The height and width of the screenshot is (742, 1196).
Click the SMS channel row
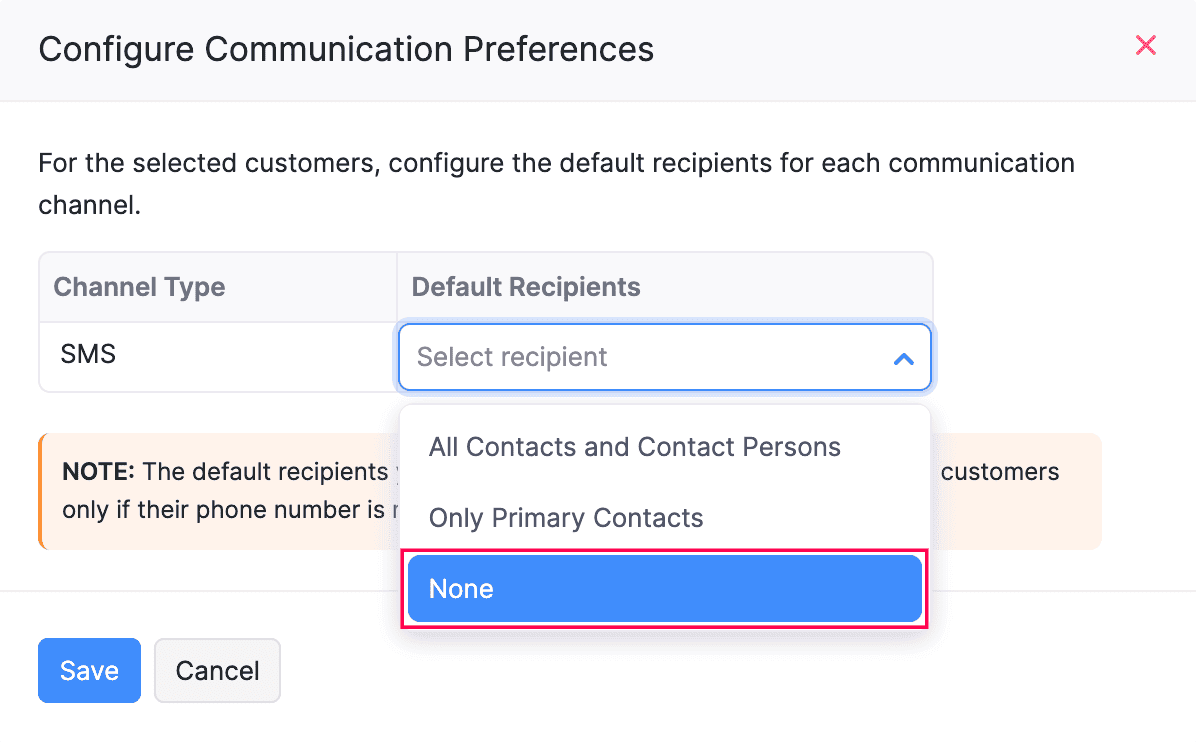[x=89, y=355]
